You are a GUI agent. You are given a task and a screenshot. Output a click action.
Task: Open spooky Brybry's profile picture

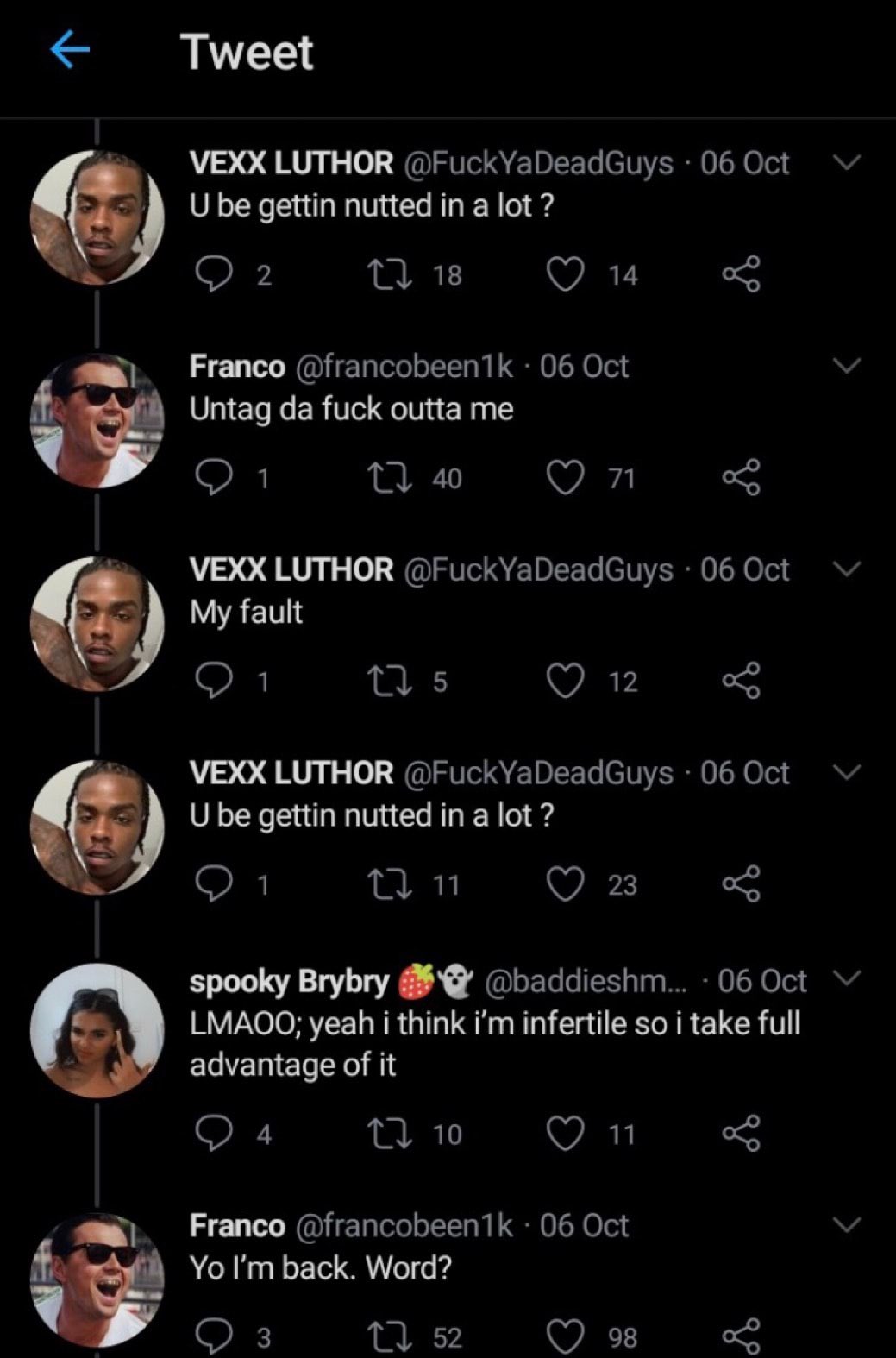coord(97,1030)
